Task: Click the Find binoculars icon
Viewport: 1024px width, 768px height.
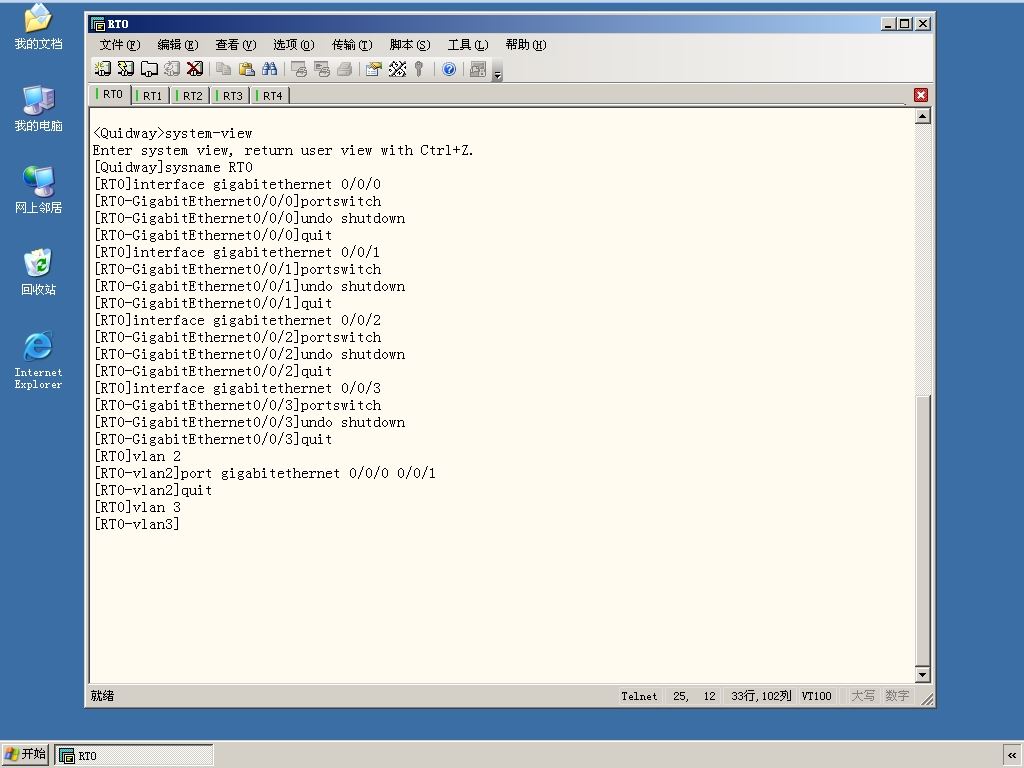Action: [x=270, y=69]
